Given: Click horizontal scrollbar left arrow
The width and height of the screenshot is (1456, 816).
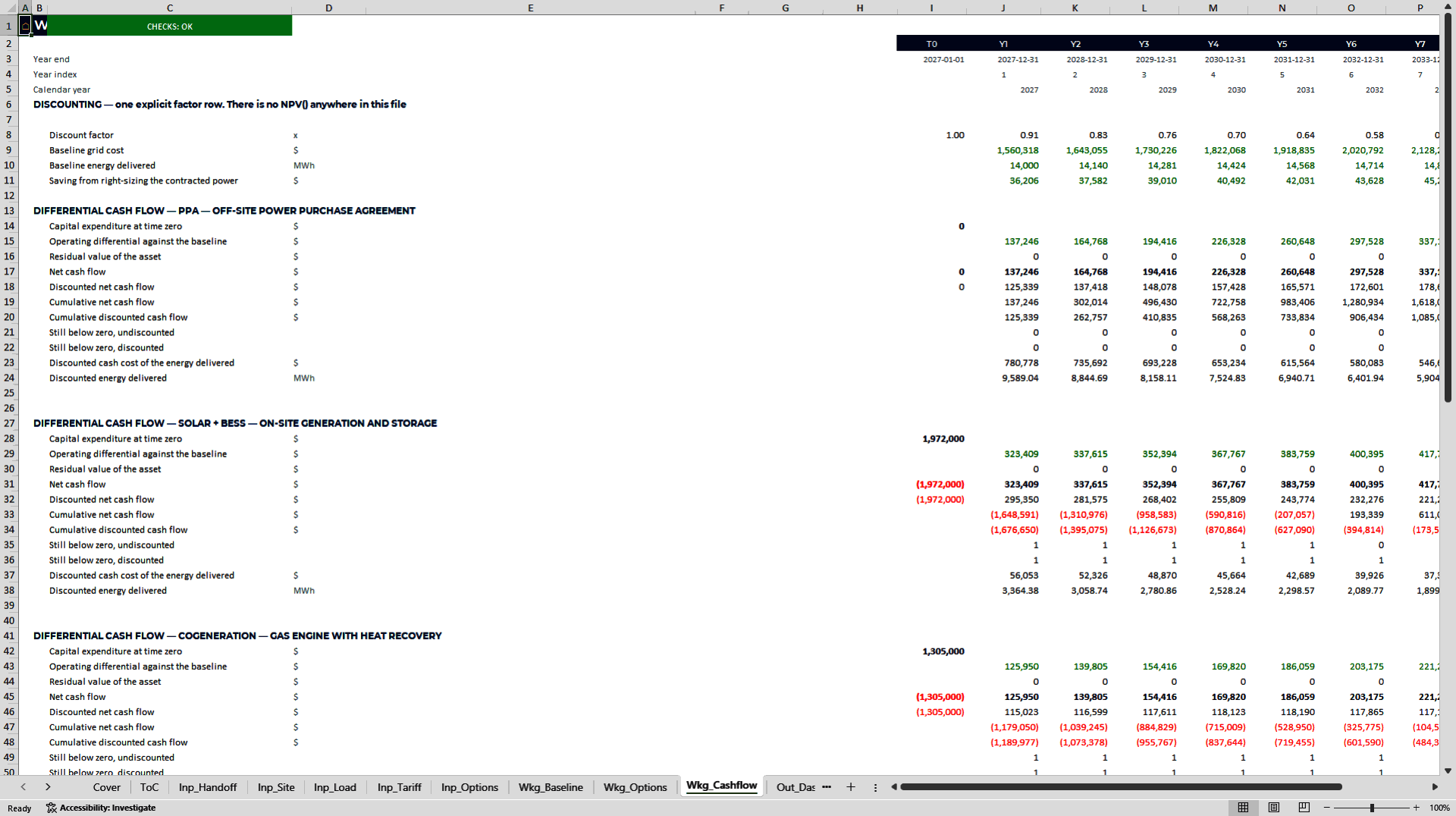Looking at the screenshot, I should [894, 787].
